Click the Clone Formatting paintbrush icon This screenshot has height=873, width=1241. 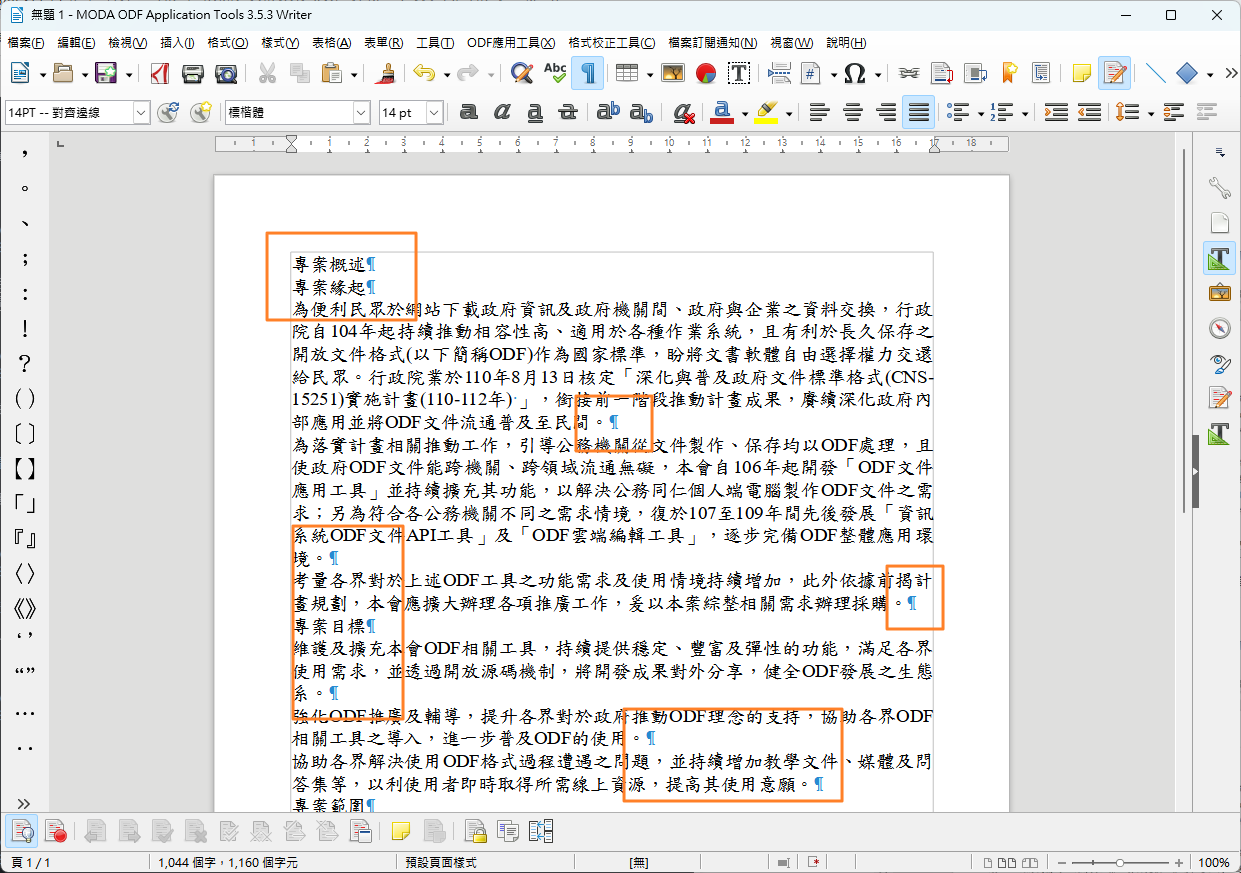388,73
